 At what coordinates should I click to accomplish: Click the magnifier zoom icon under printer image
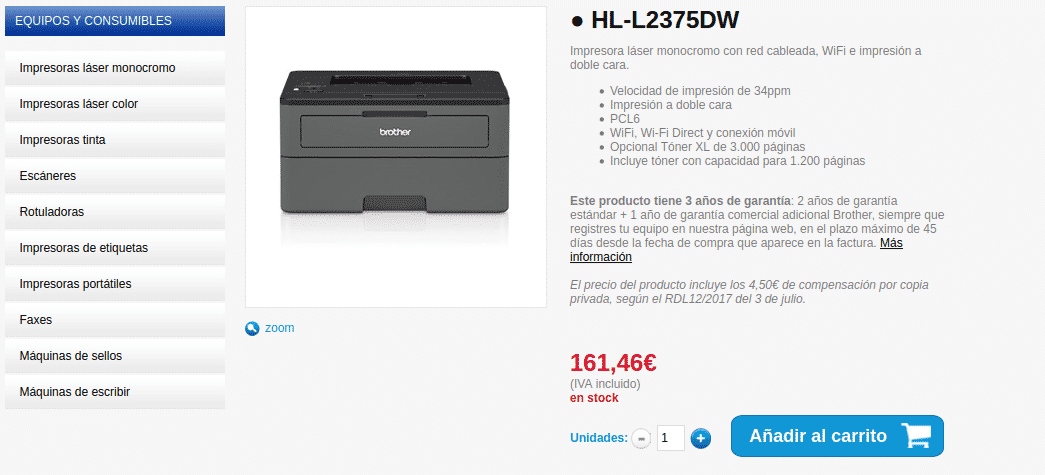click(252, 328)
